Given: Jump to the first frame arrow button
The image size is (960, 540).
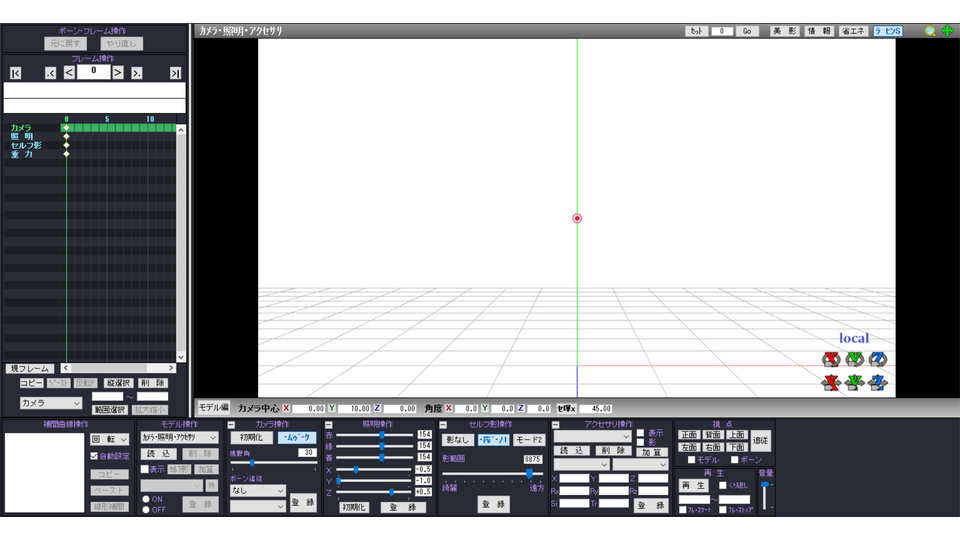Looking at the screenshot, I should coord(15,73).
